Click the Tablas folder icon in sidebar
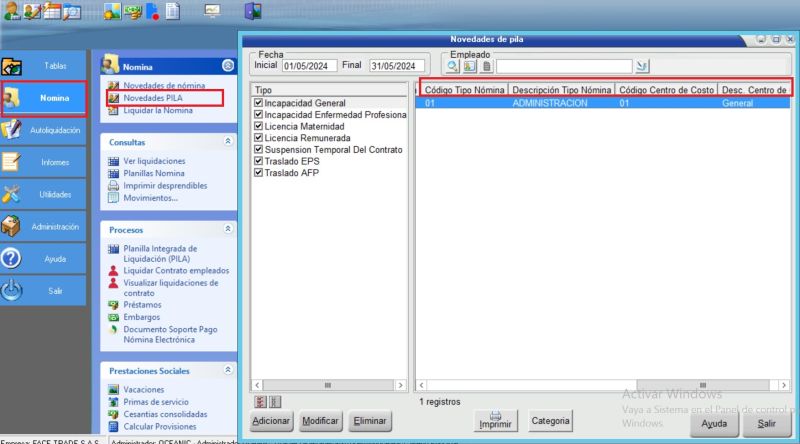 (x=12, y=67)
